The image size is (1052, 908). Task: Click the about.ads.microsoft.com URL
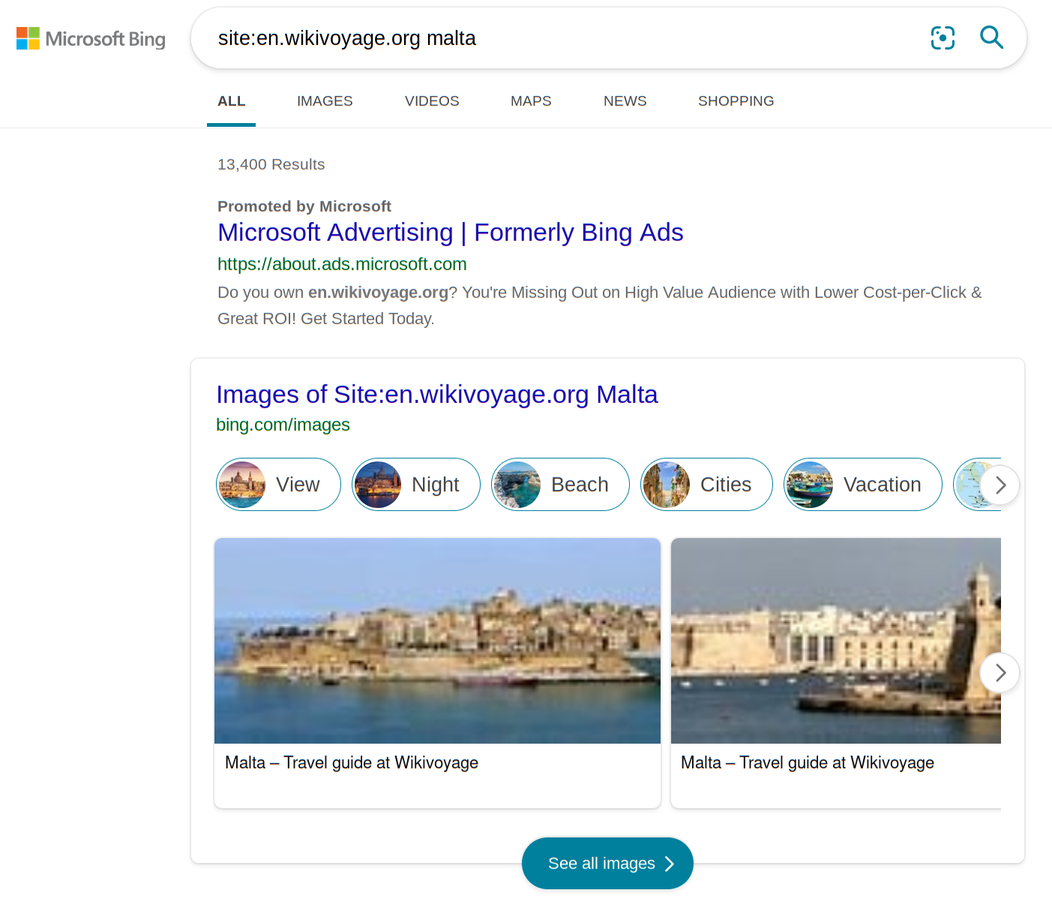pyautogui.click(x=342, y=264)
